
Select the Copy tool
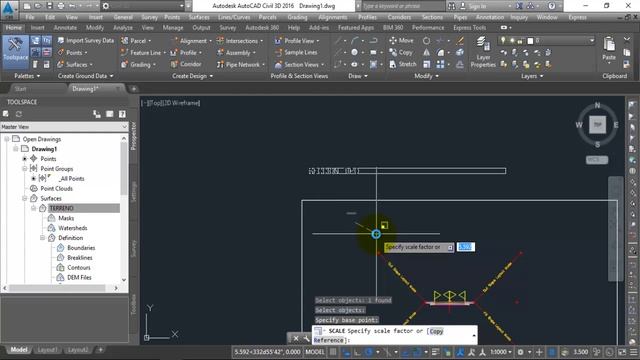(401, 52)
